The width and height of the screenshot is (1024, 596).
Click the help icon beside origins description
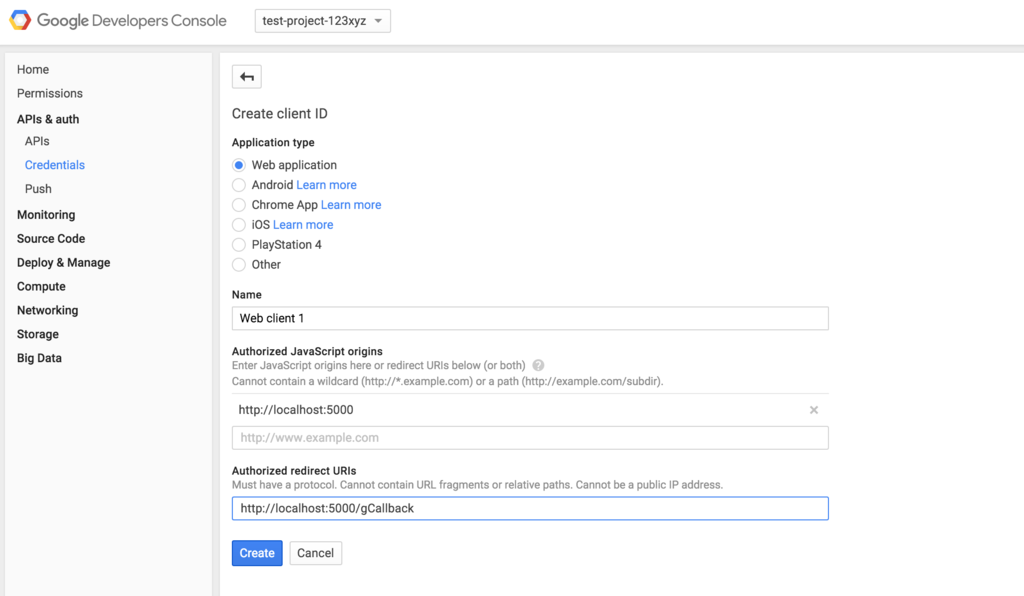pos(538,366)
